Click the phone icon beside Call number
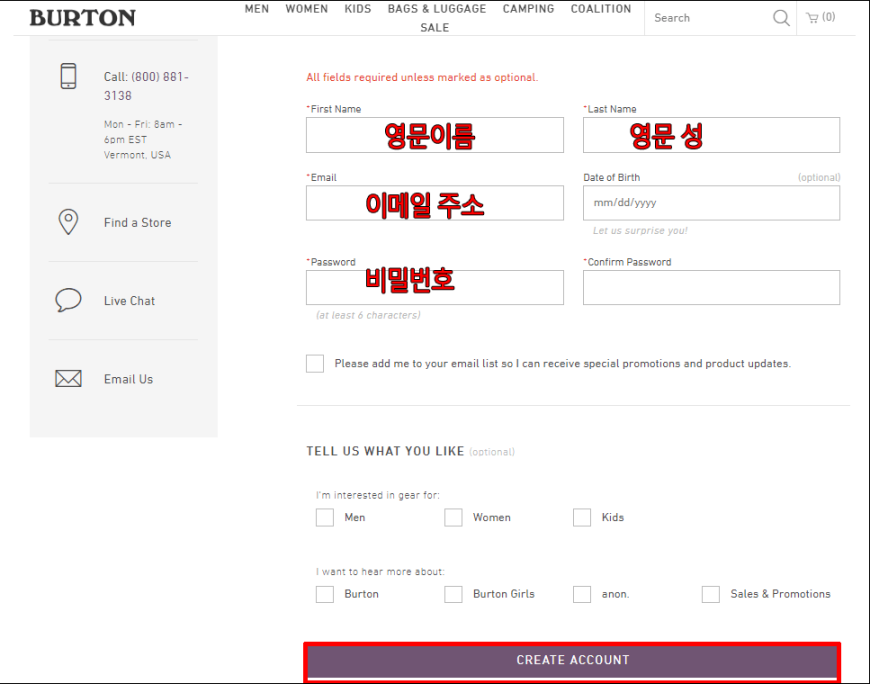870x684 pixels. tap(68, 76)
